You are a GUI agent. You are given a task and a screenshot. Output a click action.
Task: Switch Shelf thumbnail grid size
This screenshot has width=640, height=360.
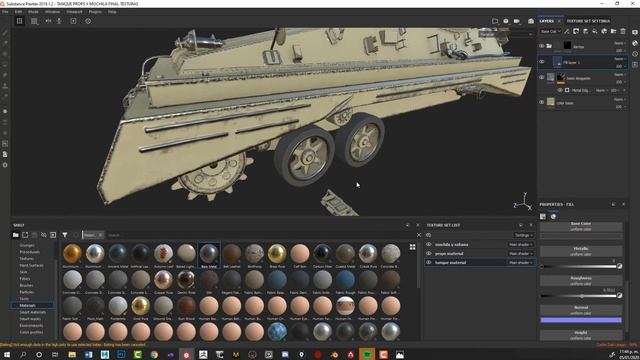[413, 247]
